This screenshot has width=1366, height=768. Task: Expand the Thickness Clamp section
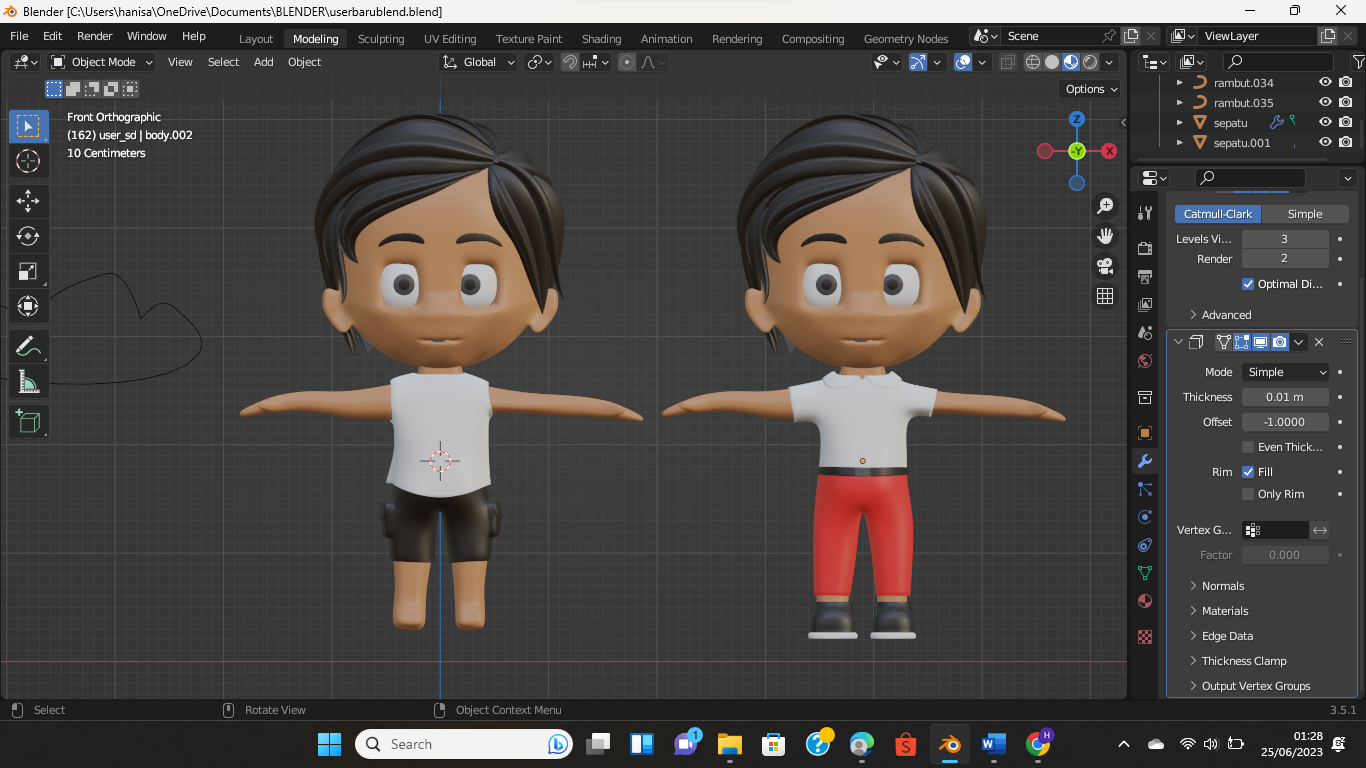(x=1243, y=661)
